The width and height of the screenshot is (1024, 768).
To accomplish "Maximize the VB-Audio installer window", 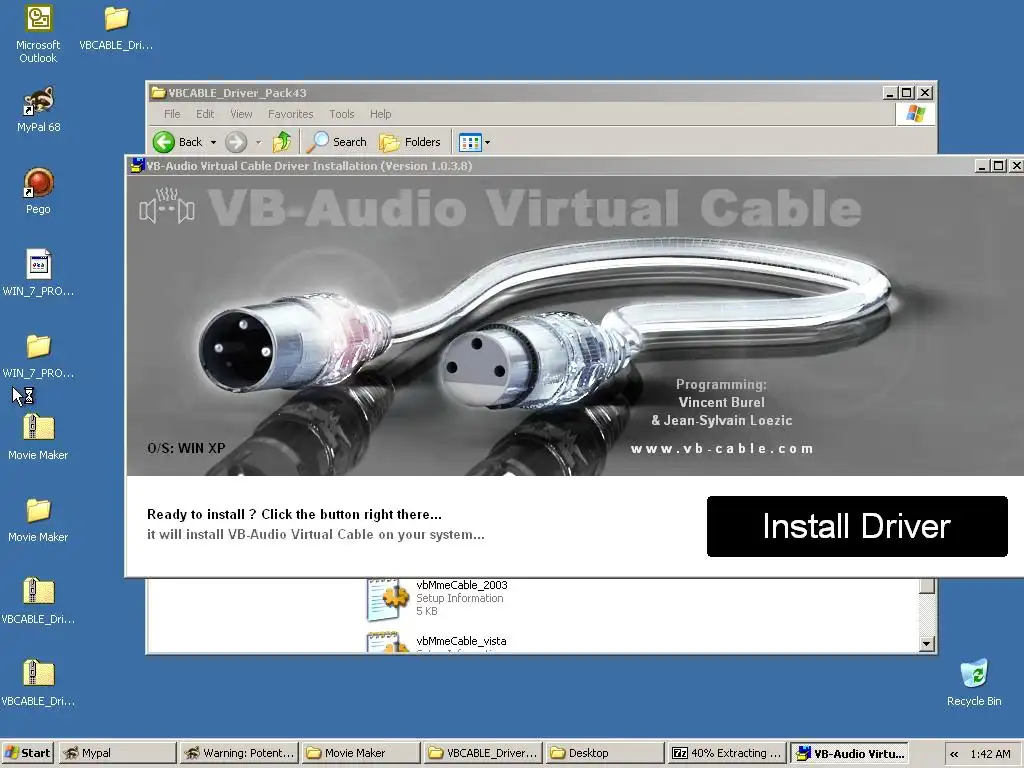I will pos(999,166).
